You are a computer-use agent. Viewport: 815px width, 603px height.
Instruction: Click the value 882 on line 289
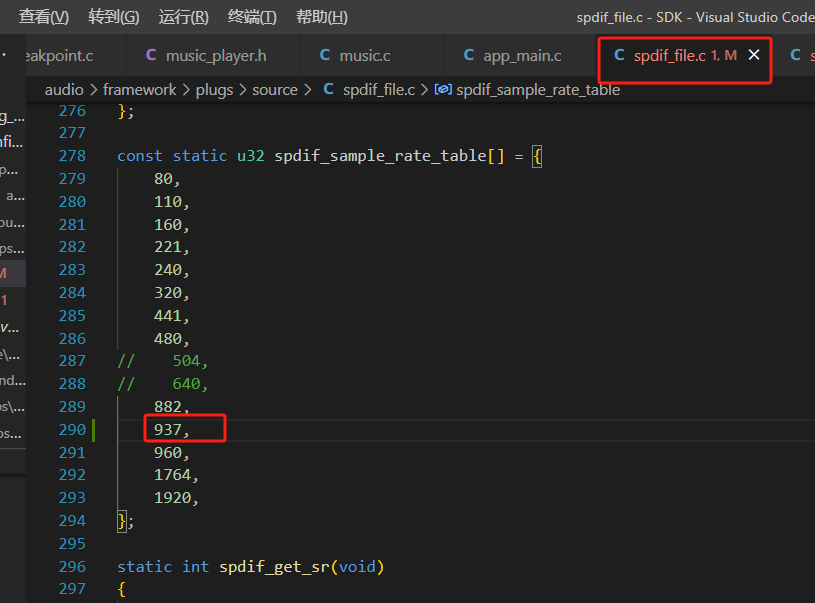pyautogui.click(x=167, y=407)
